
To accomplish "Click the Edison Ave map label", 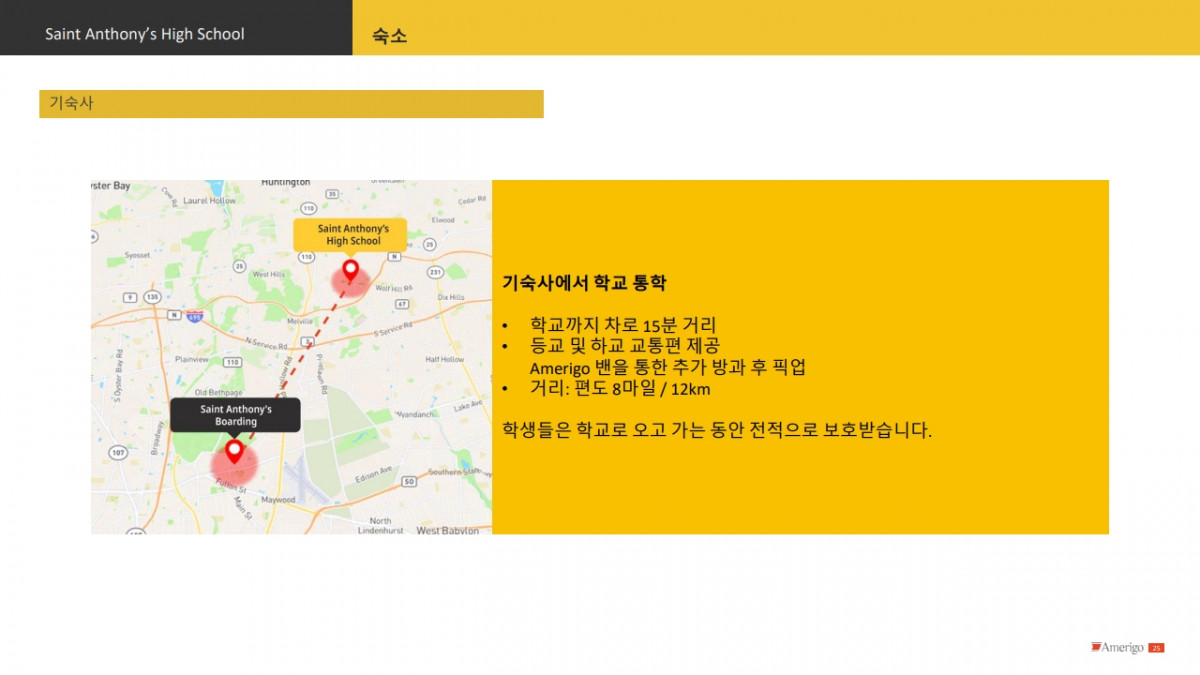I will click(373, 477).
